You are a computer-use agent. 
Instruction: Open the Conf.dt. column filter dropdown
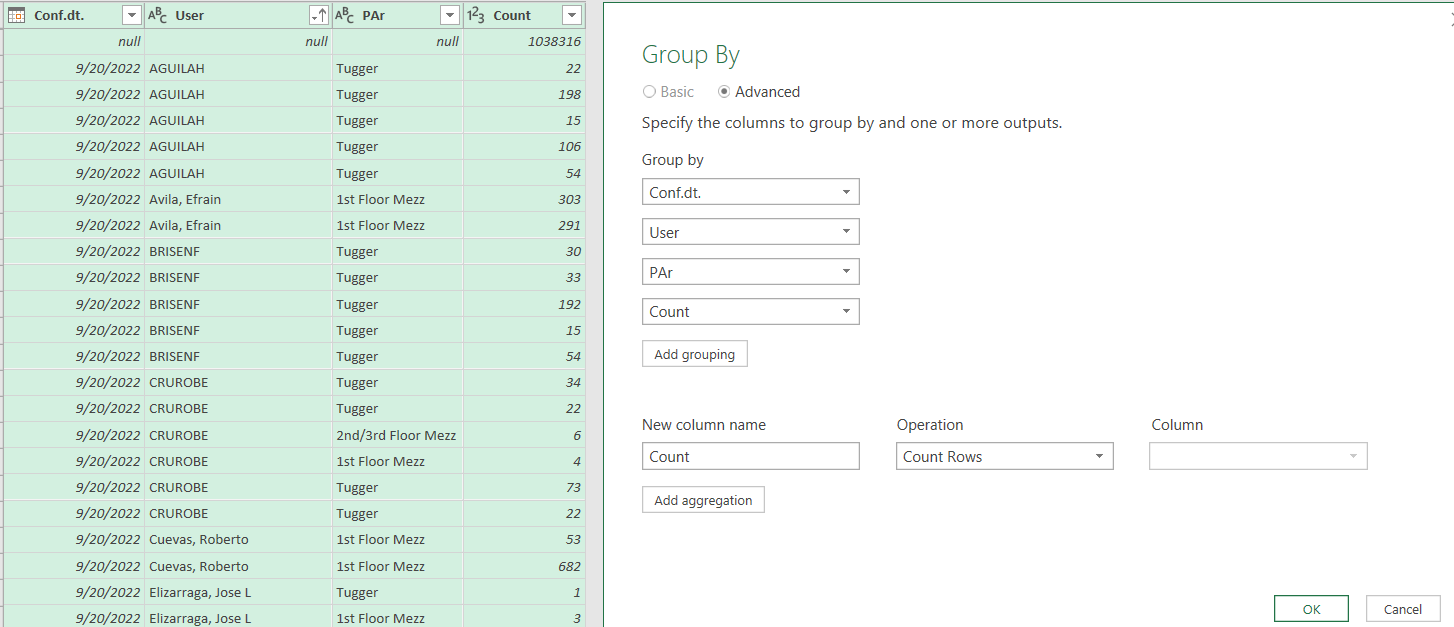coord(131,15)
